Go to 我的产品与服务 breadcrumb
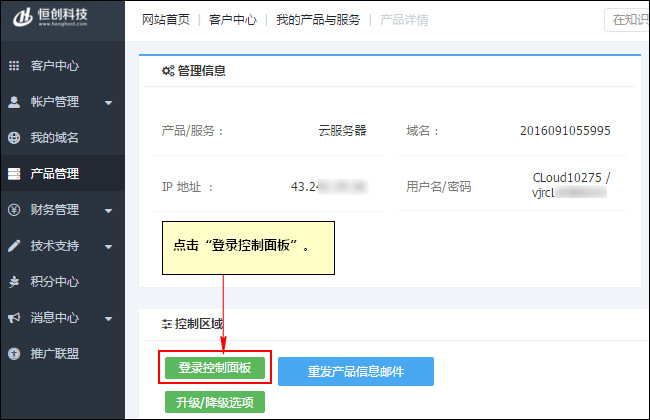650x420 pixels. 316,20
